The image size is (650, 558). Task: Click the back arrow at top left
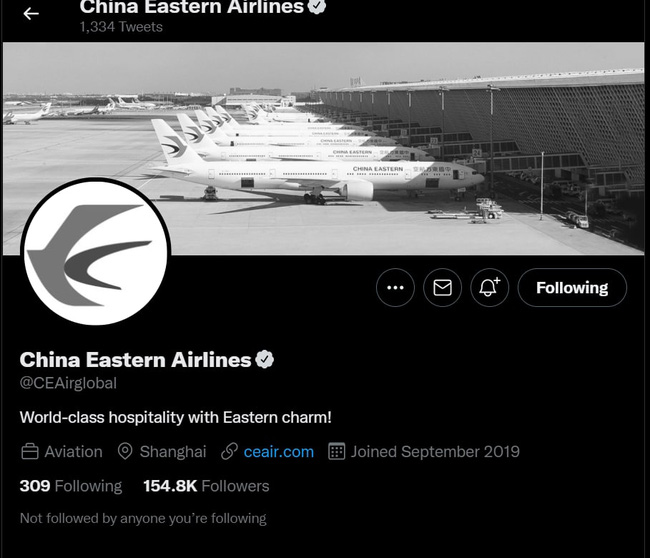point(31,14)
